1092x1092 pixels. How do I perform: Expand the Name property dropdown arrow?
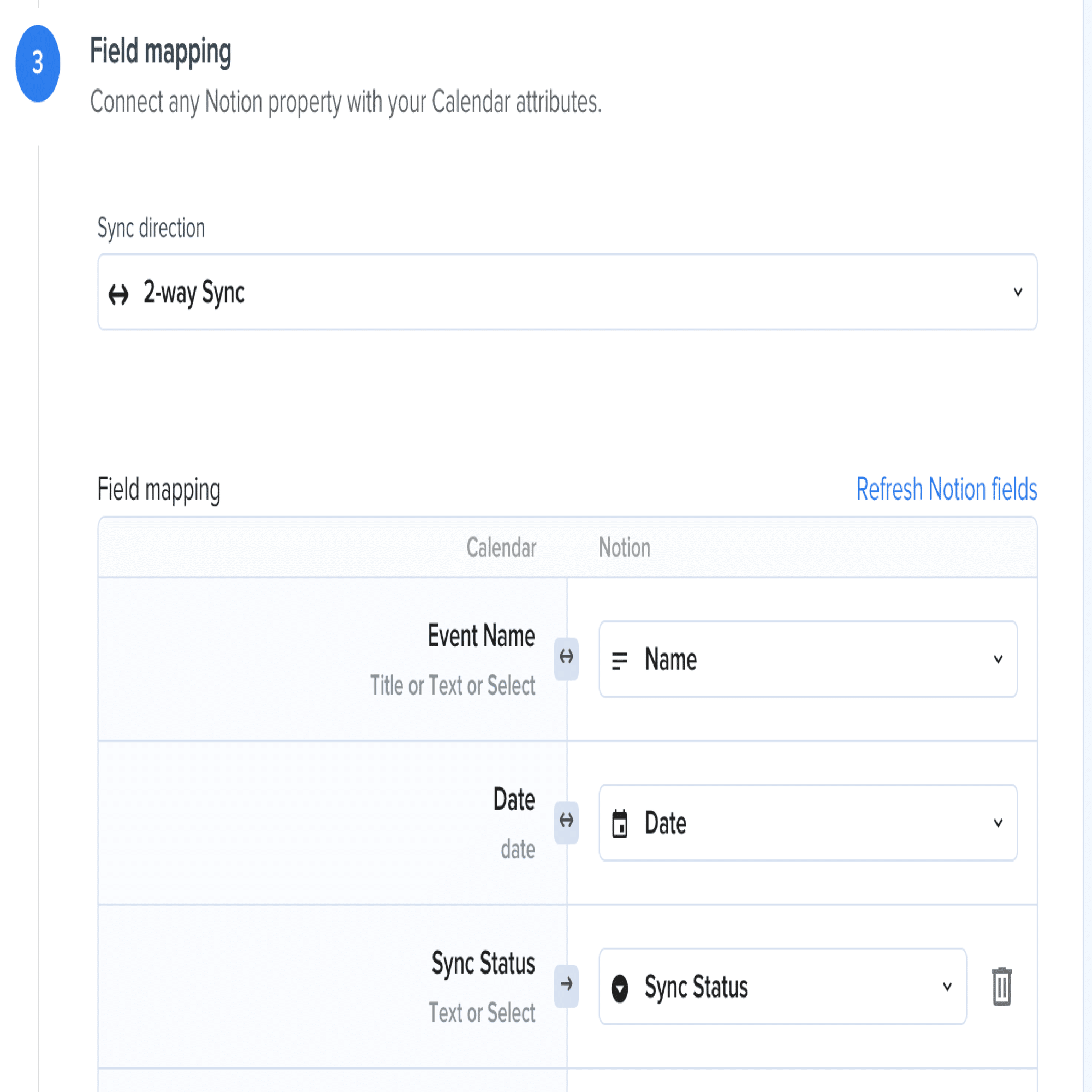pos(998,659)
